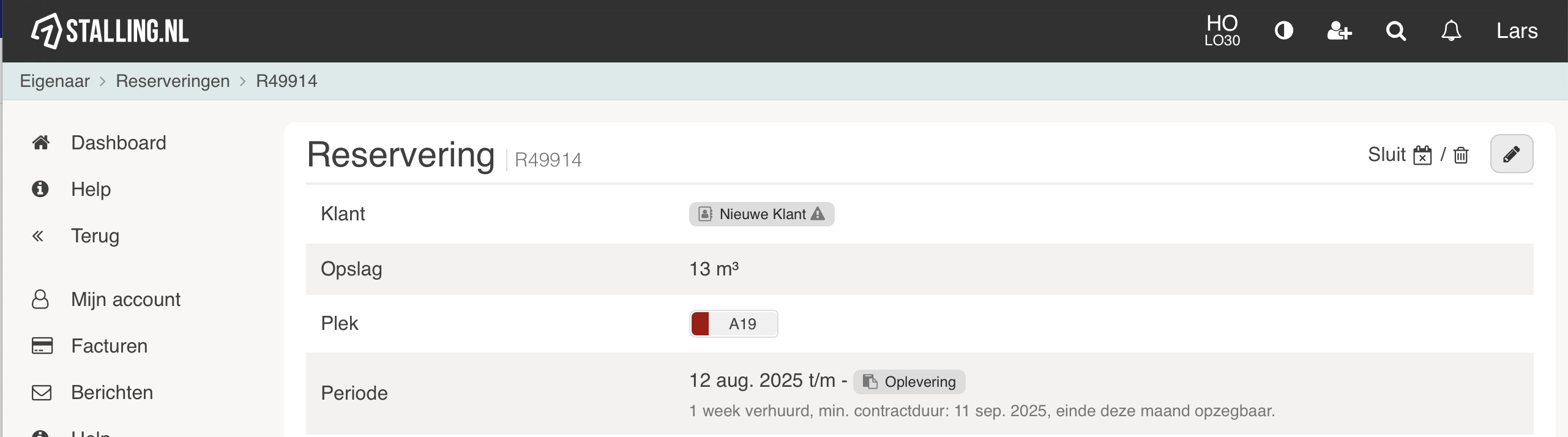
Task: Edit reservation with the pencil button
Action: tap(1511, 154)
